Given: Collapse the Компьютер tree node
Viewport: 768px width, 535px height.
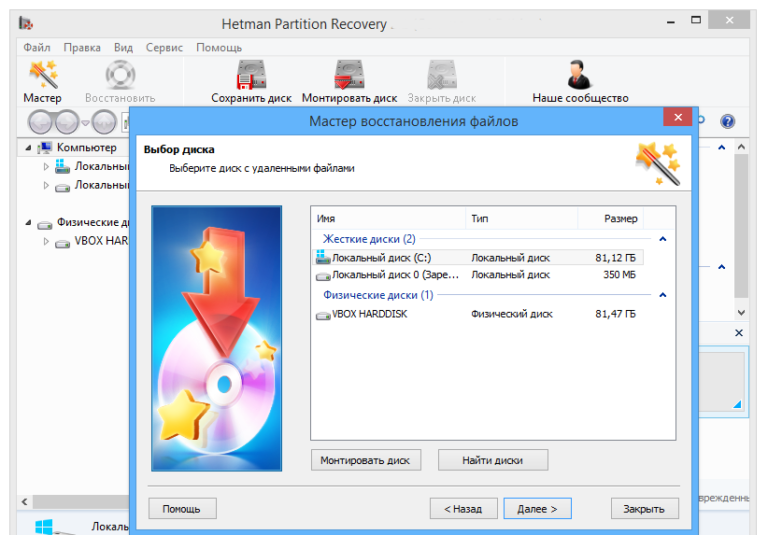Looking at the screenshot, I should pyautogui.click(x=28, y=148).
